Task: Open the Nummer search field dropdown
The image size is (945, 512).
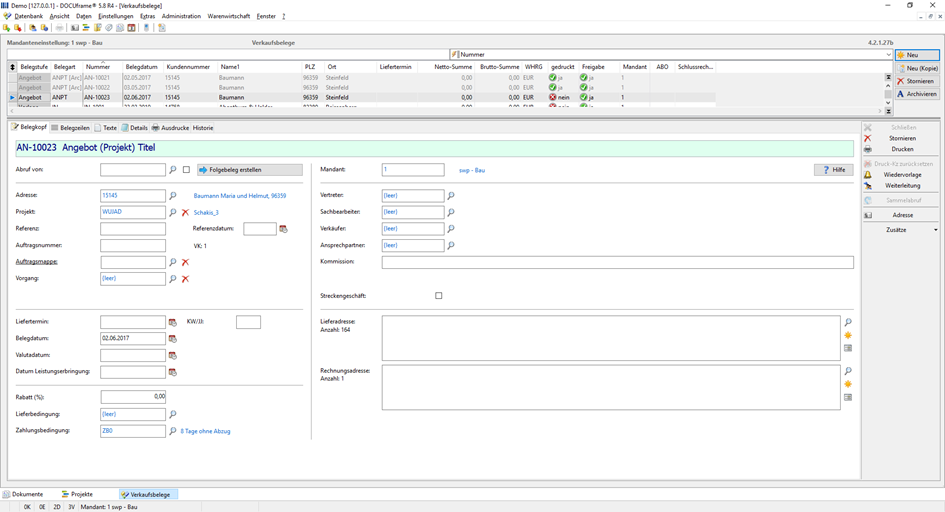Action: pos(888,54)
